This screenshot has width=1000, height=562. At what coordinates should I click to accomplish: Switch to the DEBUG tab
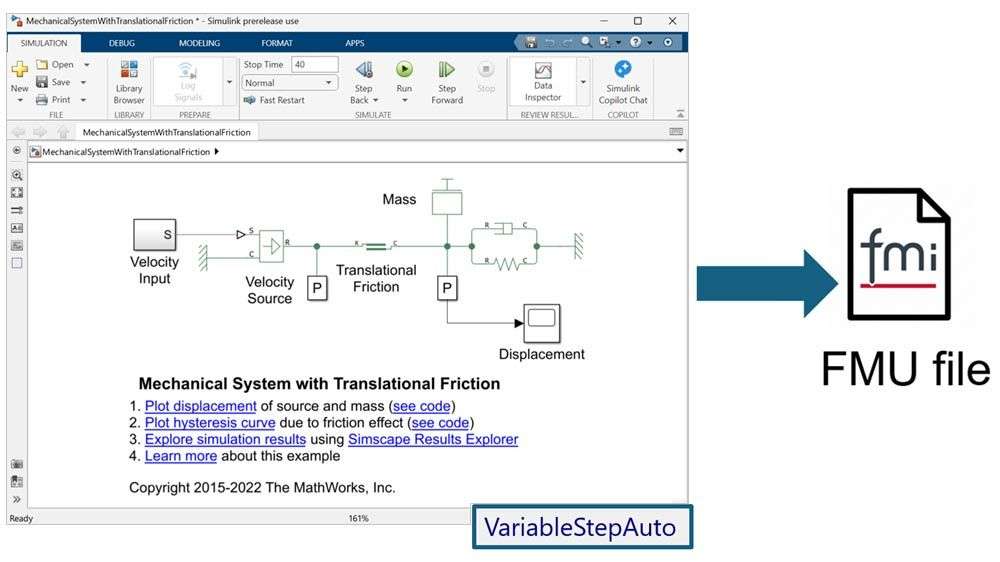(x=121, y=43)
